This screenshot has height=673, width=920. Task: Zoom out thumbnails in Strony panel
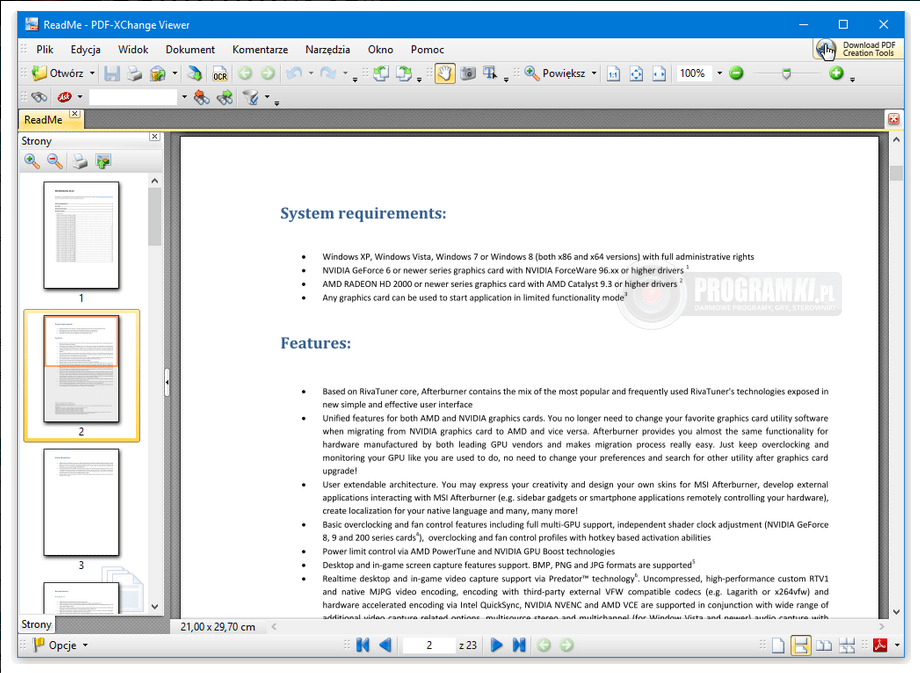click(55, 161)
